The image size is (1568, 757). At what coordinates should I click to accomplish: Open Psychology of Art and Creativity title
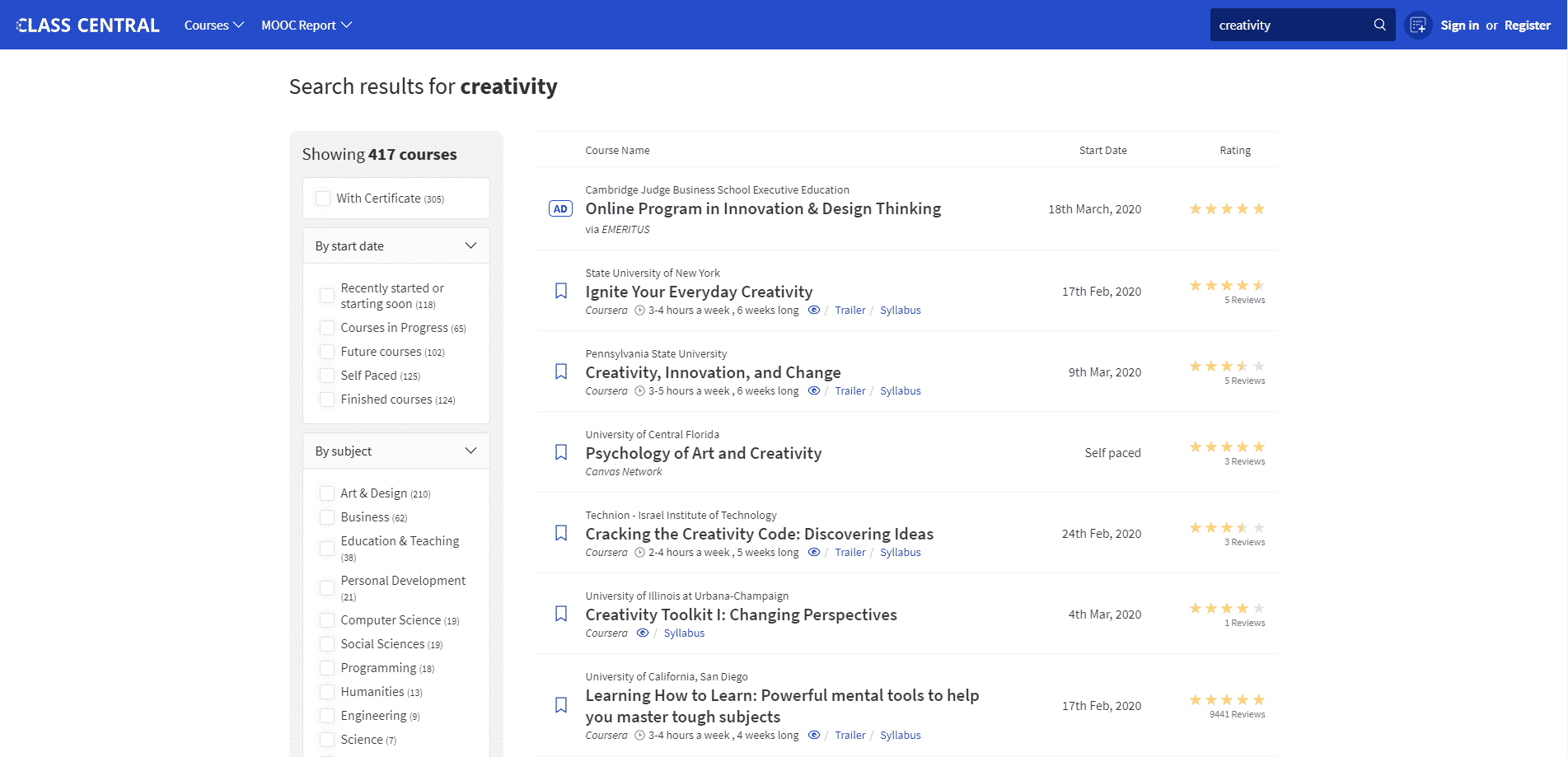point(704,453)
